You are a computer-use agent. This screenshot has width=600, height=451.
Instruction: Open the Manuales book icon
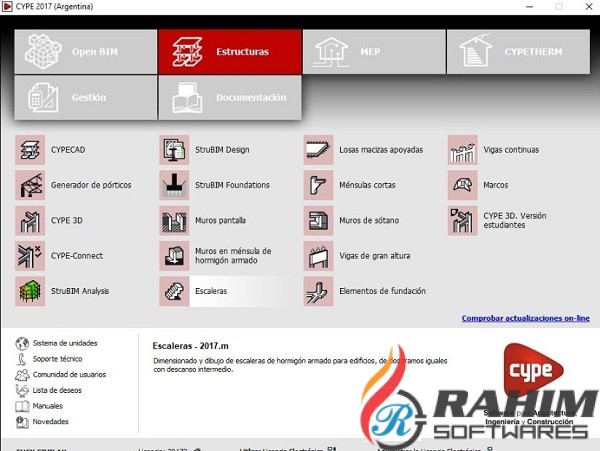(22, 406)
